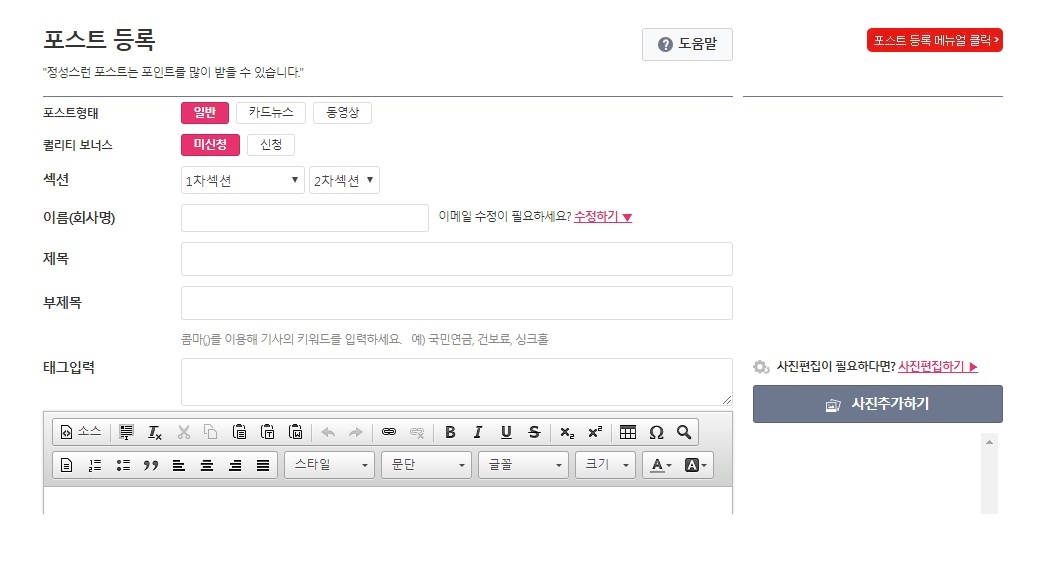
Task: Insert a table with the table icon
Action: tap(628, 432)
